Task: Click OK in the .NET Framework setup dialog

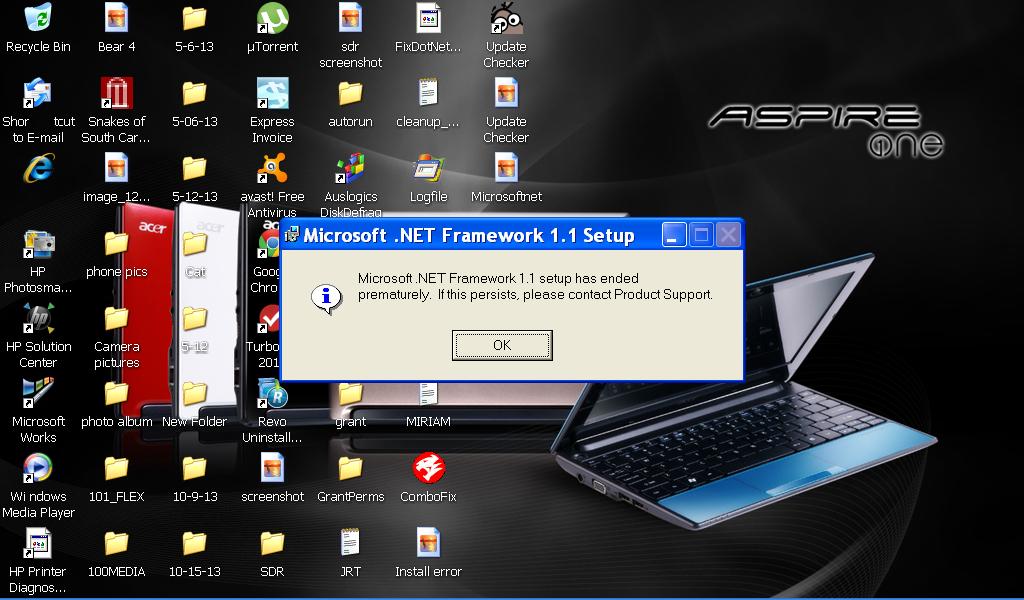Action: tap(502, 345)
